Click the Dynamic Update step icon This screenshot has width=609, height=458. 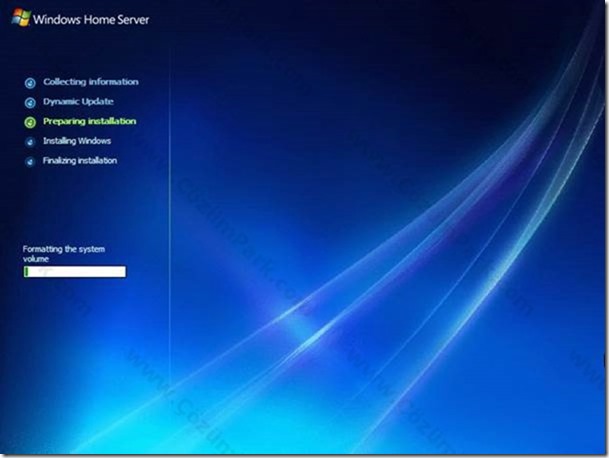pyautogui.click(x=30, y=103)
